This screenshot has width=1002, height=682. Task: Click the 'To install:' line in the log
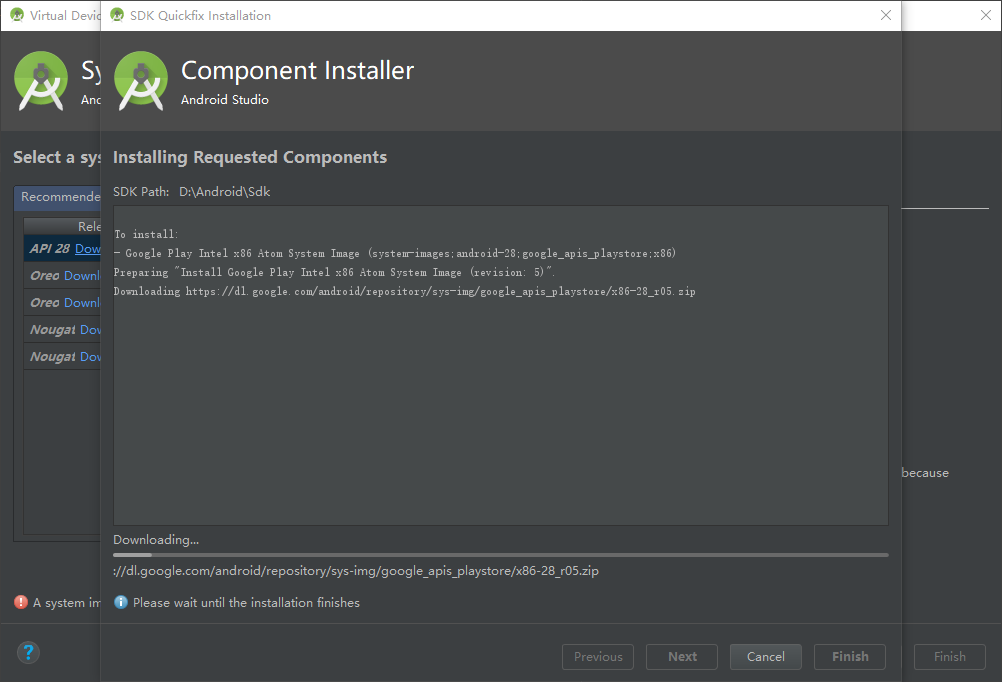146,235
